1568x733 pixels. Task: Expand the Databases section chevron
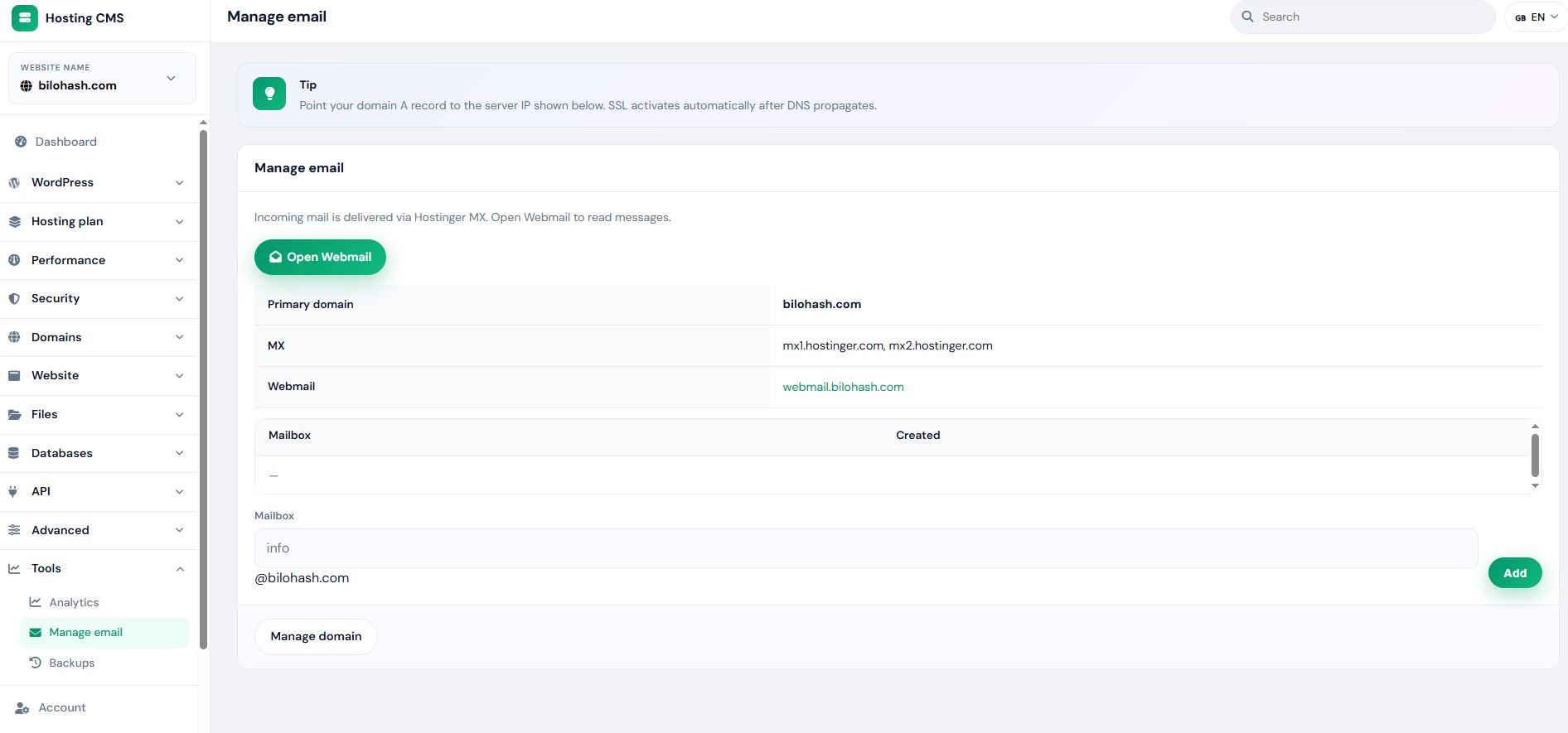click(179, 453)
